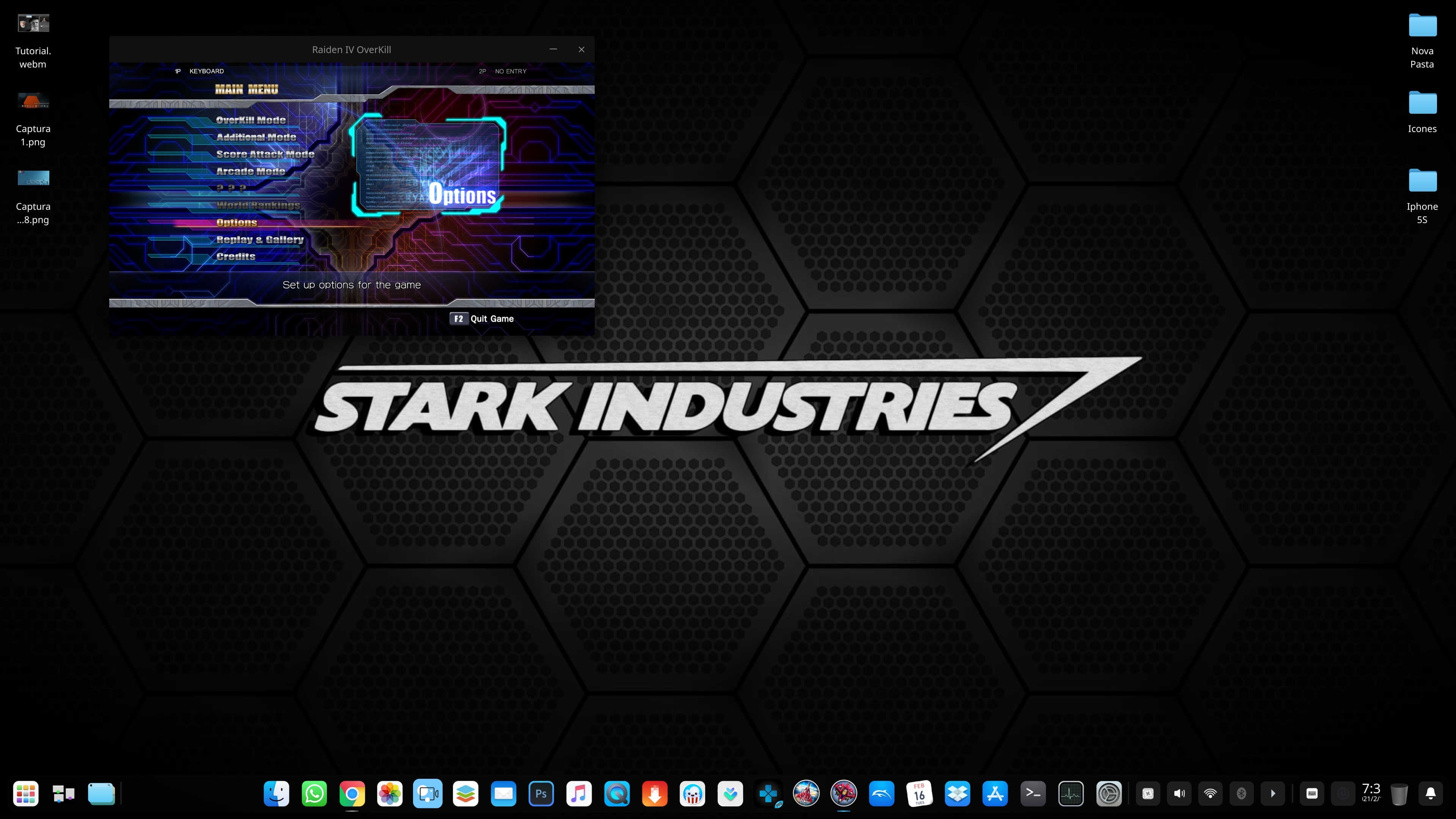Open WhatsApp from the dock
Viewport: 1456px width, 819px height.
(314, 793)
